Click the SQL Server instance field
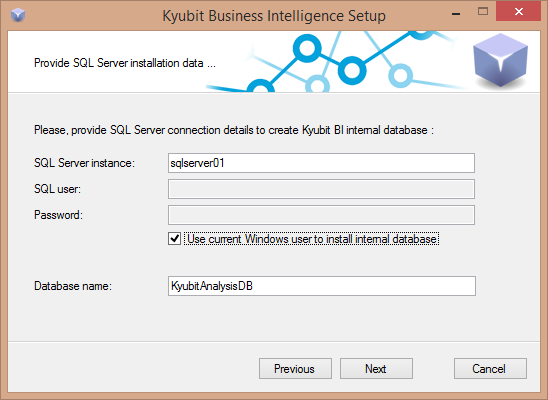This screenshot has width=548, height=400. click(x=321, y=163)
